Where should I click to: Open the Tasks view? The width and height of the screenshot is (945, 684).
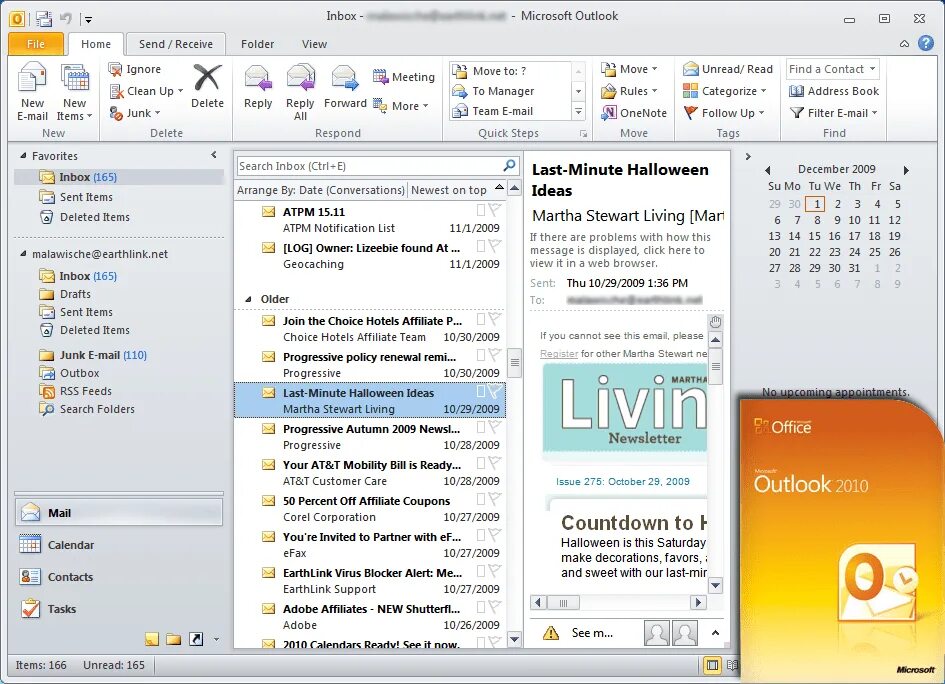pyautogui.click(x=118, y=609)
